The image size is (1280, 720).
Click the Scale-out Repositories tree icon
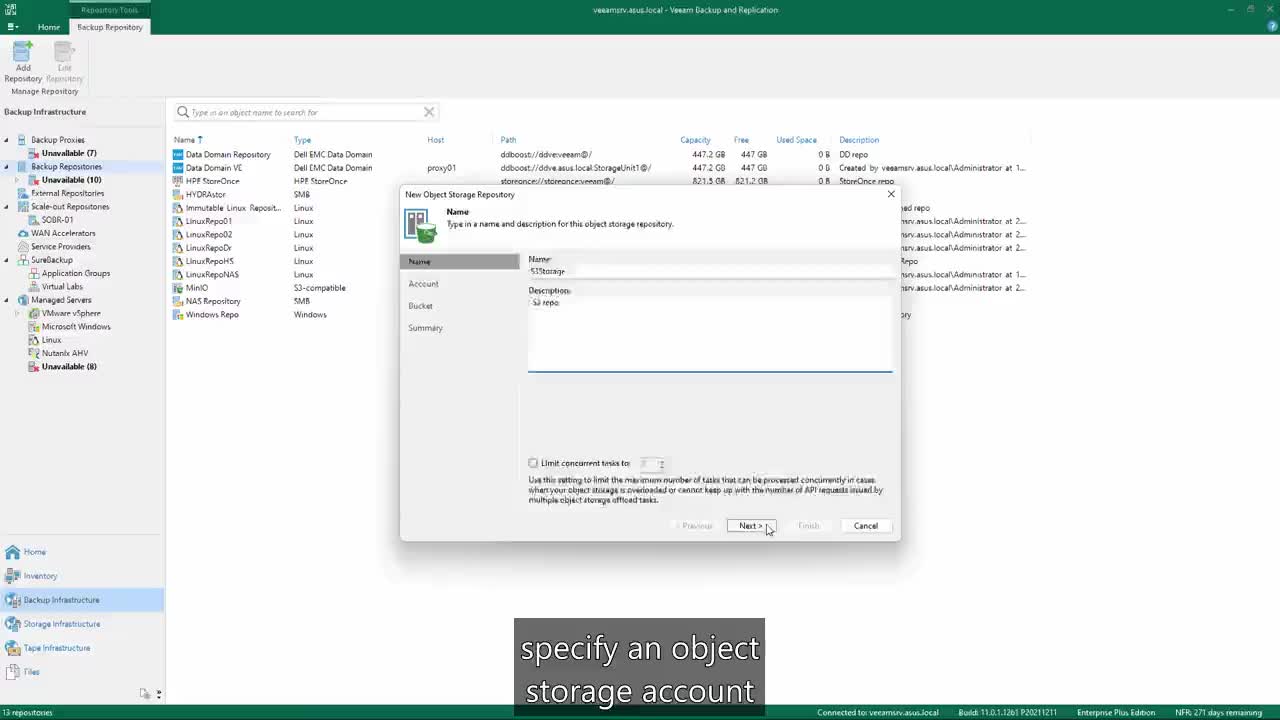coord(22,207)
